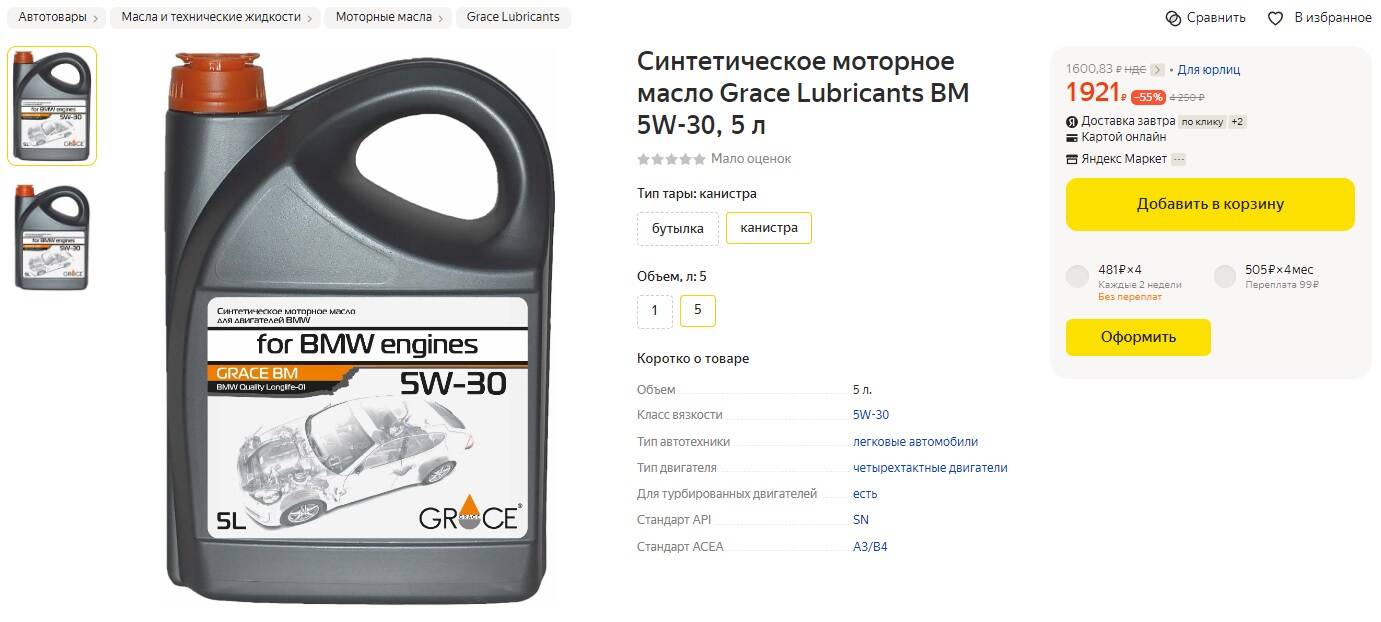Click the Добавить в корзину button
The image size is (1381, 622).
[1210, 204]
